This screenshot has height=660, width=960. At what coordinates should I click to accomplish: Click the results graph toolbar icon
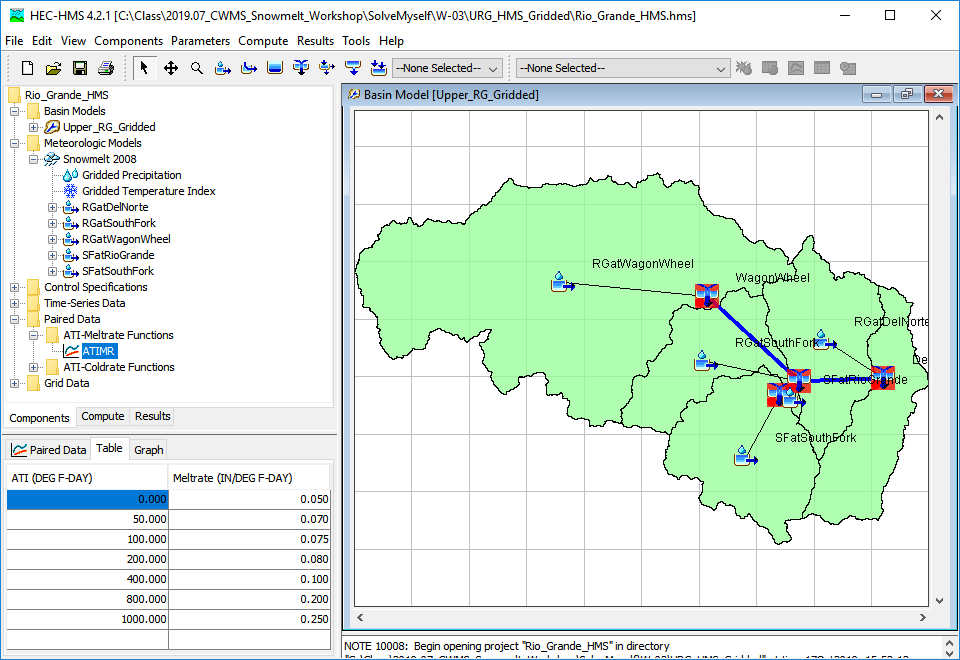pyautogui.click(x=796, y=68)
